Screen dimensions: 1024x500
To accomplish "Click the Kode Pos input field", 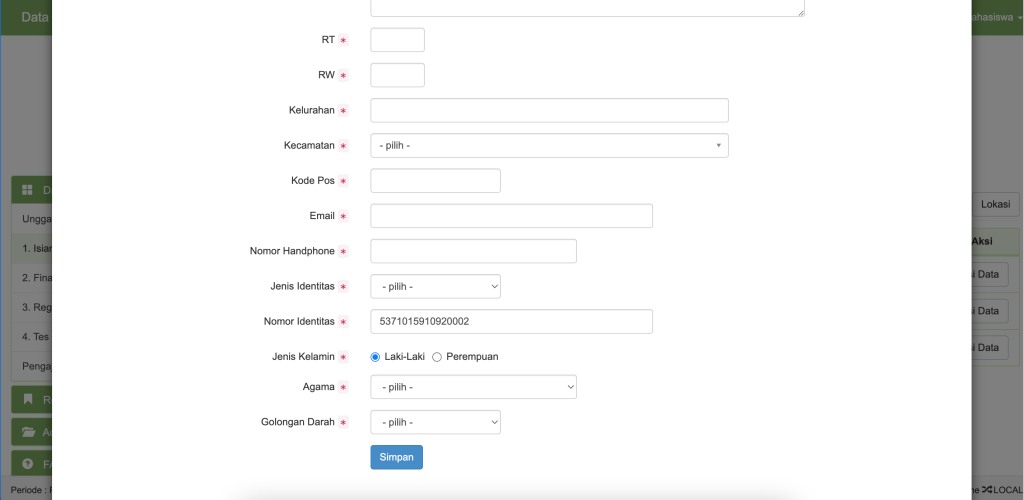I will (435, 181).
